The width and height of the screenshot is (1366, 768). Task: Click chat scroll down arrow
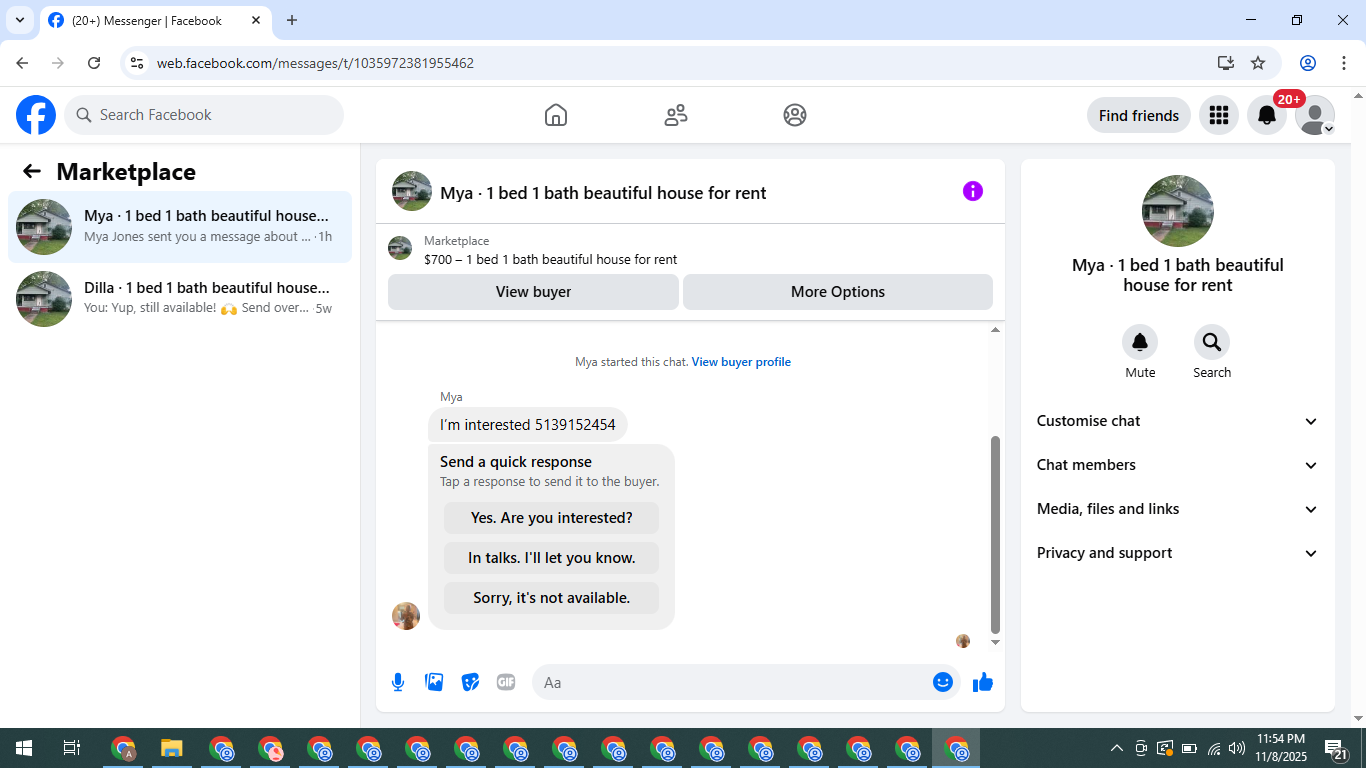pyautogui.click(x=995, y=642)
